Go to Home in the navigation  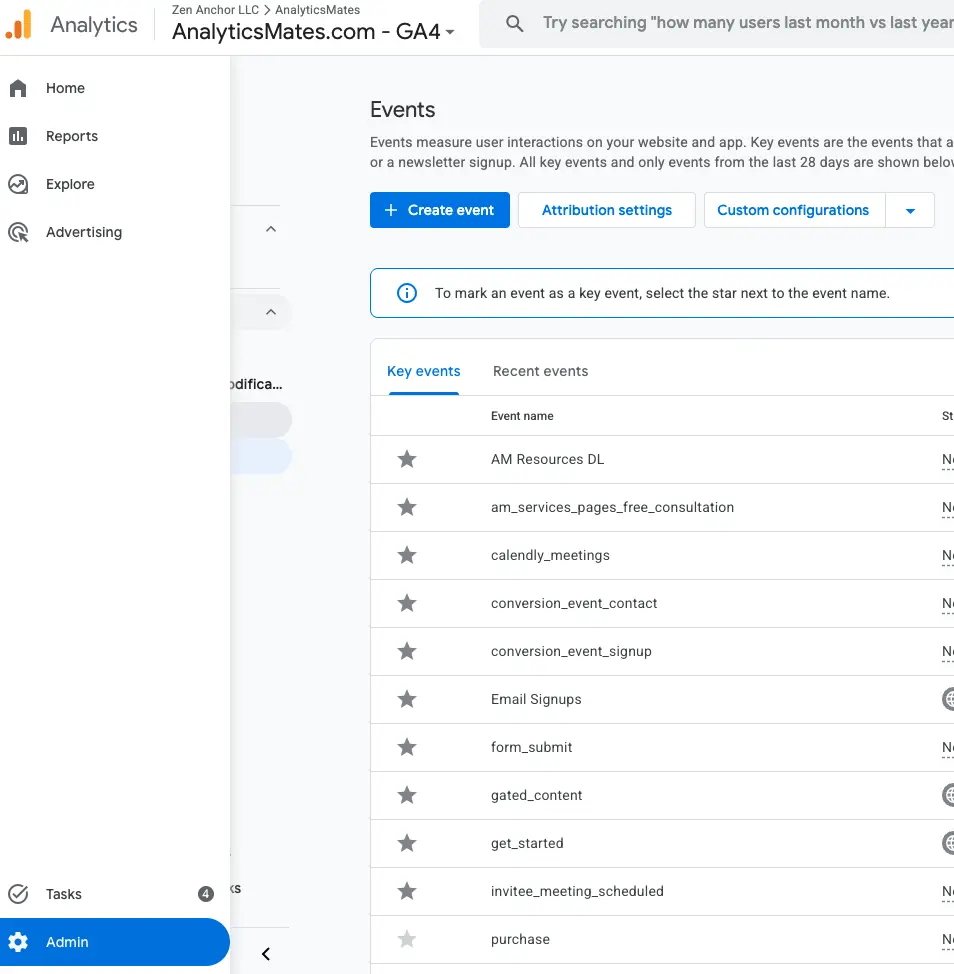pyautogui.click(x=65, y=88)
